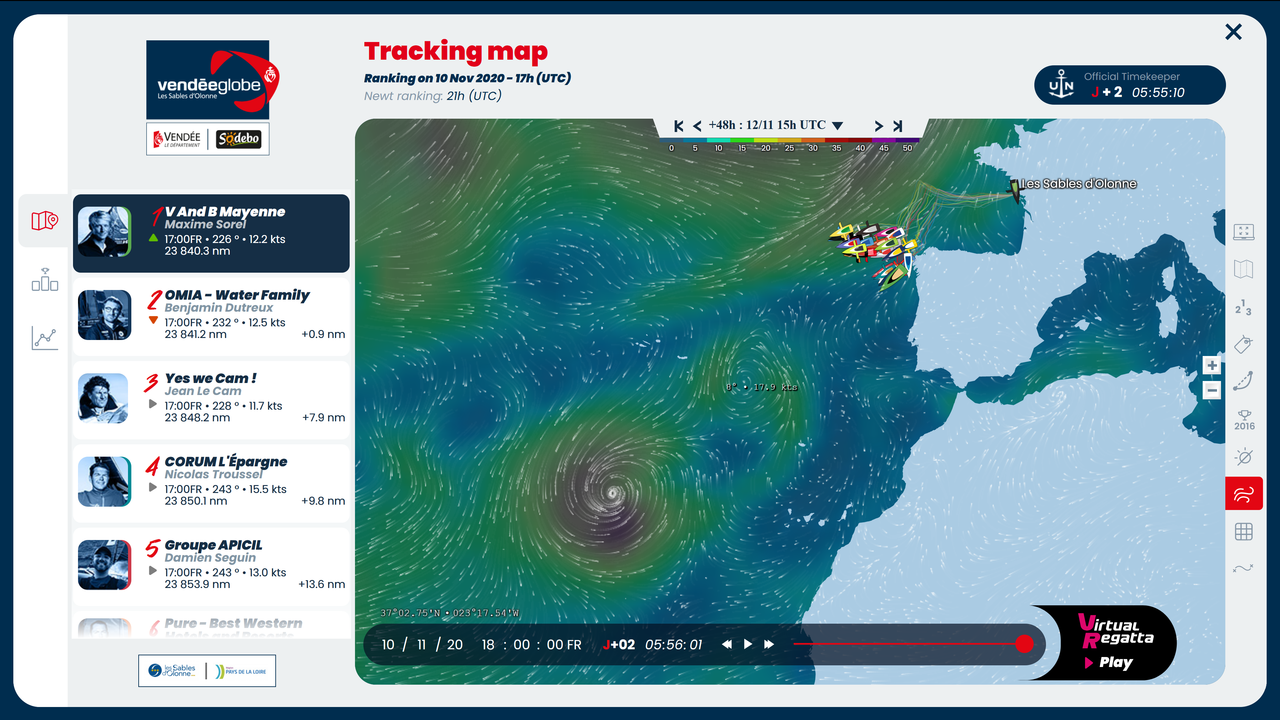Toggle the red wind layer button

1244,494
